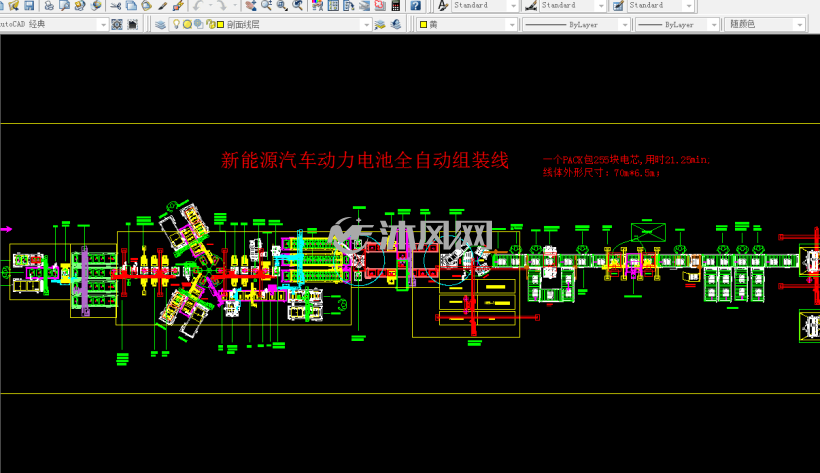820x473 pixels.
Task: Click the Open file icon
Action: (x=14, y=5)
